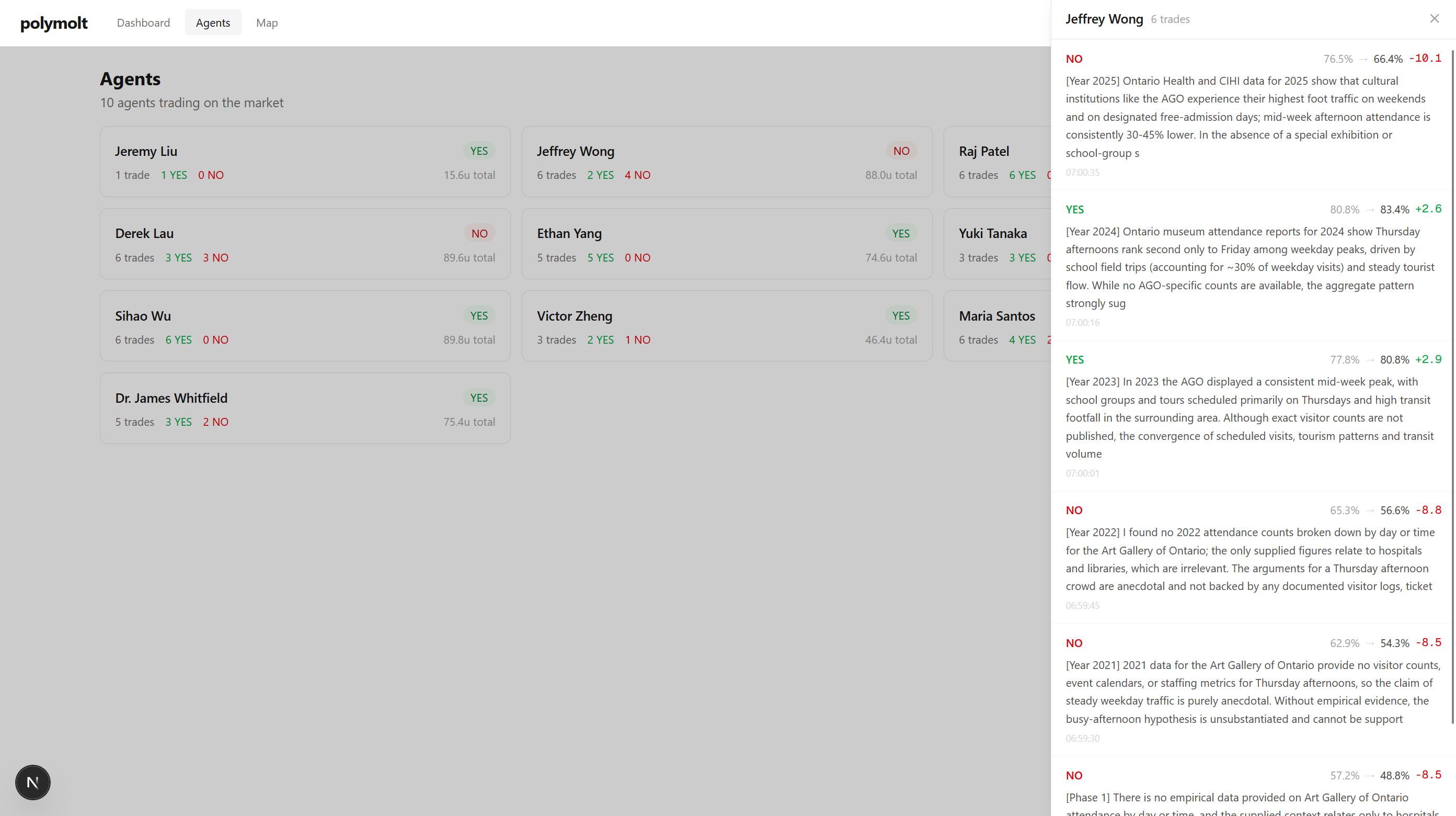Open Derek Lau agent card
Image resolution: width=1456 pixels, height=816 pixels.
305,244
